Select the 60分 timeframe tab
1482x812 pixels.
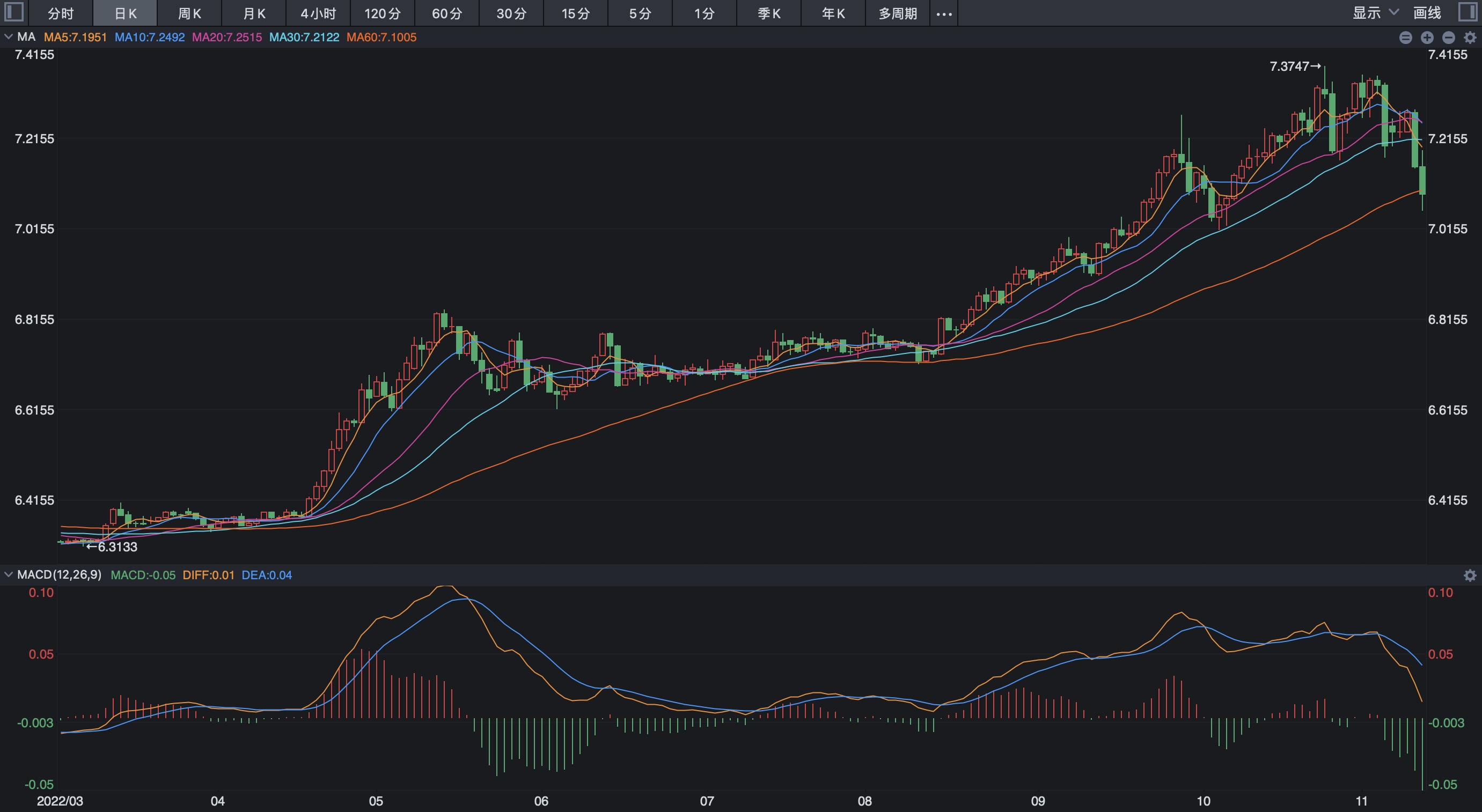pyautogui.click(x=447, y=14)
